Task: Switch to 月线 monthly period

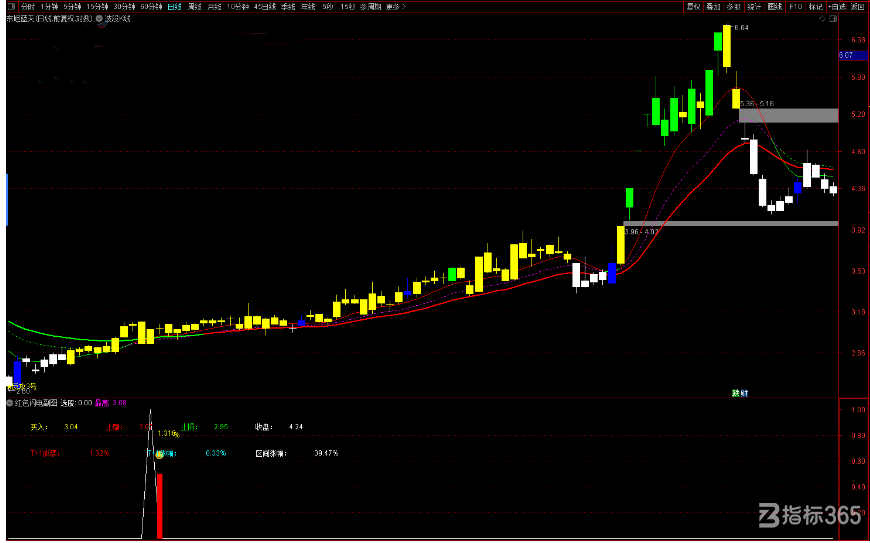Action: click(214, 7)
